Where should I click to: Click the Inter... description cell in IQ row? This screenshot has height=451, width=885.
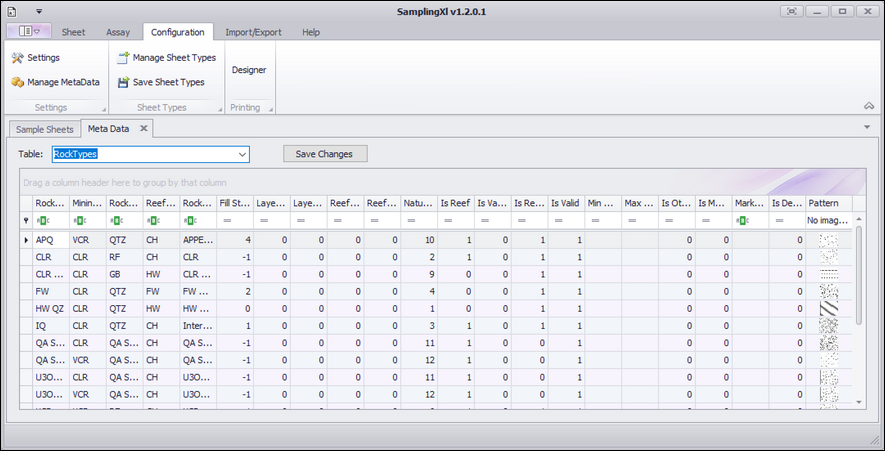pos(198,326)
